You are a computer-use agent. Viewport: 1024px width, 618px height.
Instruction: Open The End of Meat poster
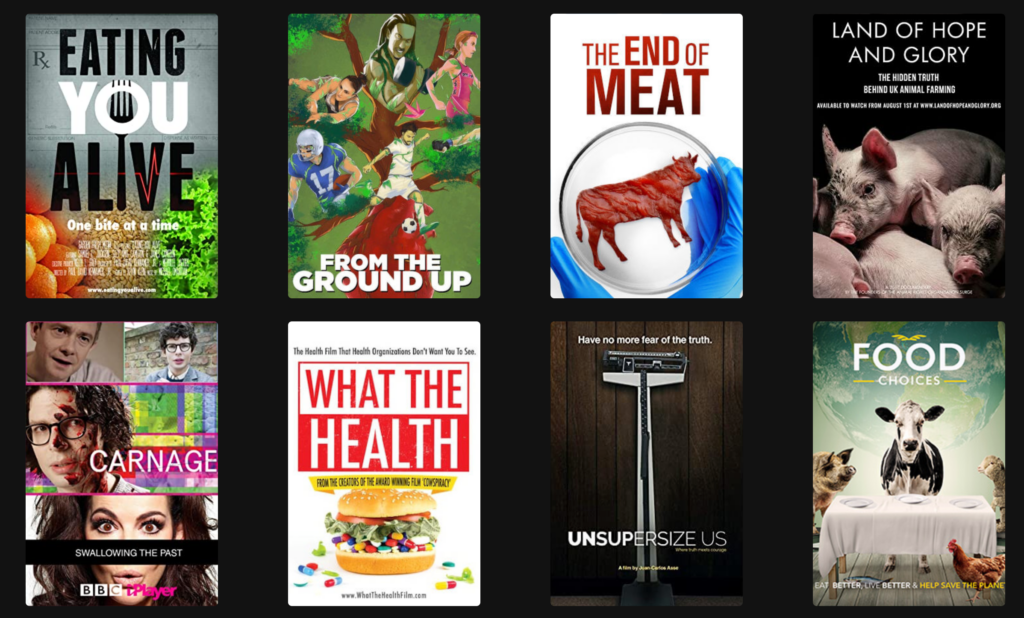647,155
